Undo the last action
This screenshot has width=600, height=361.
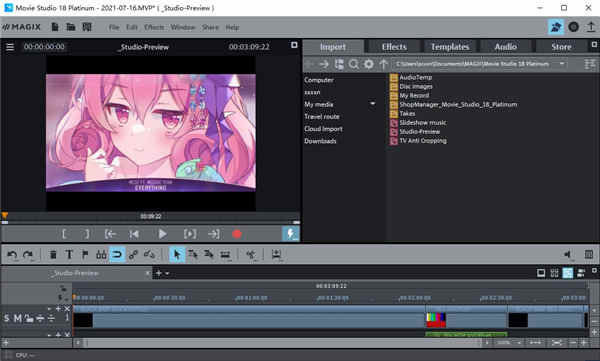point(12,254)
